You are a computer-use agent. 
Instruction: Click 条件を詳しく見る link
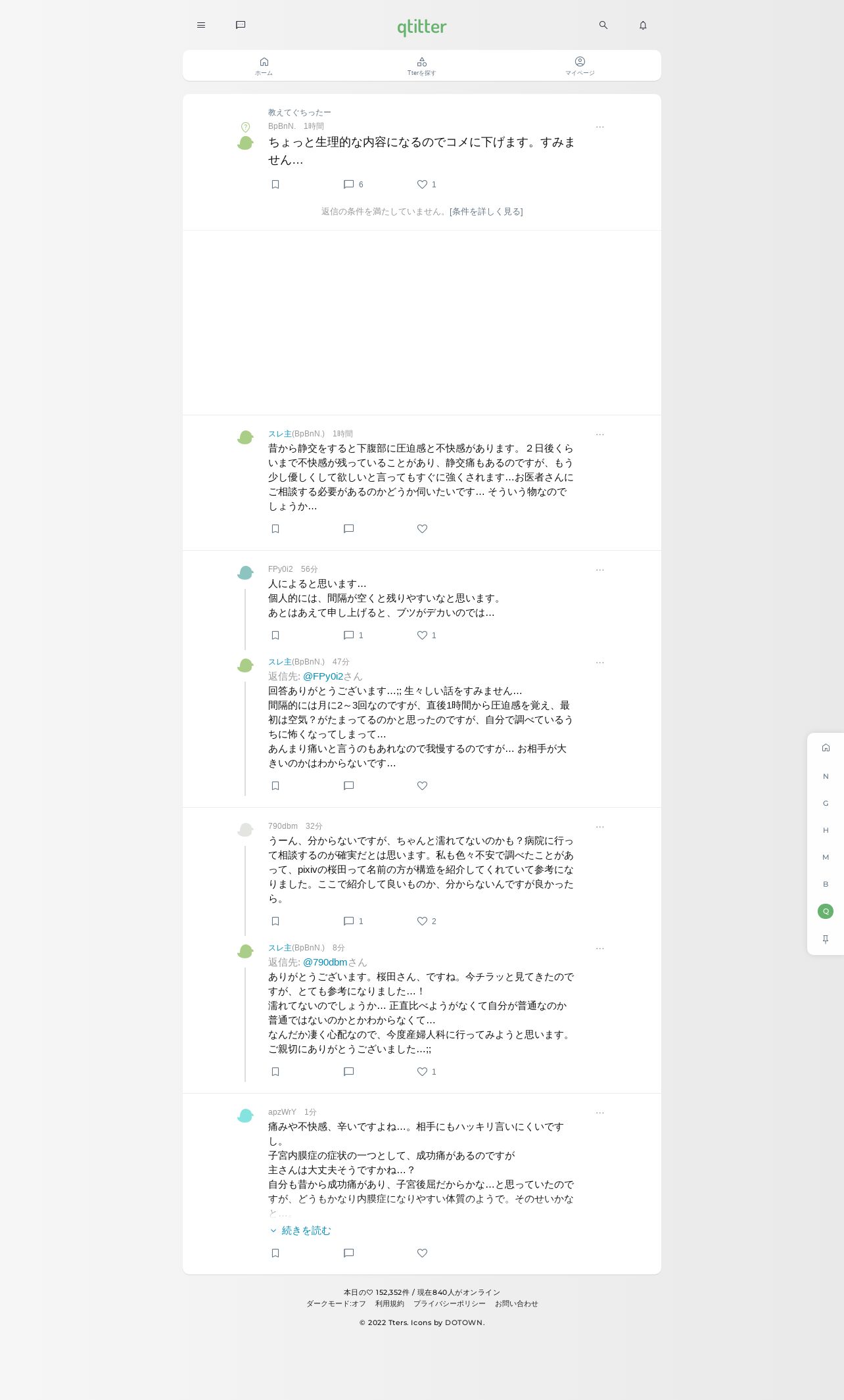coord(486,212)
